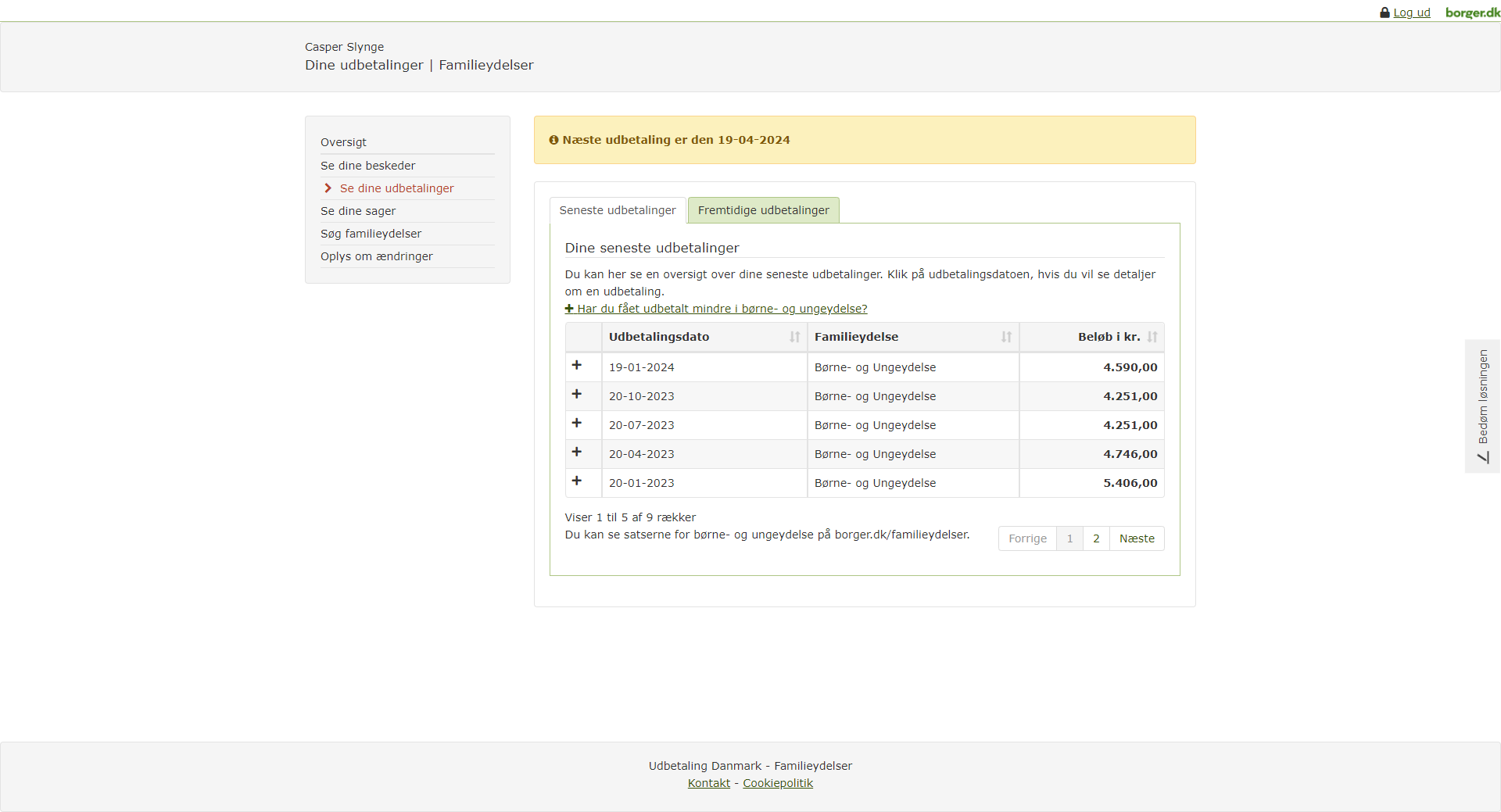The width and height of the screenshot is (1501, 812).
Task: Switch to Fremtidige udbetalinger tab
Action: point(763,210)
